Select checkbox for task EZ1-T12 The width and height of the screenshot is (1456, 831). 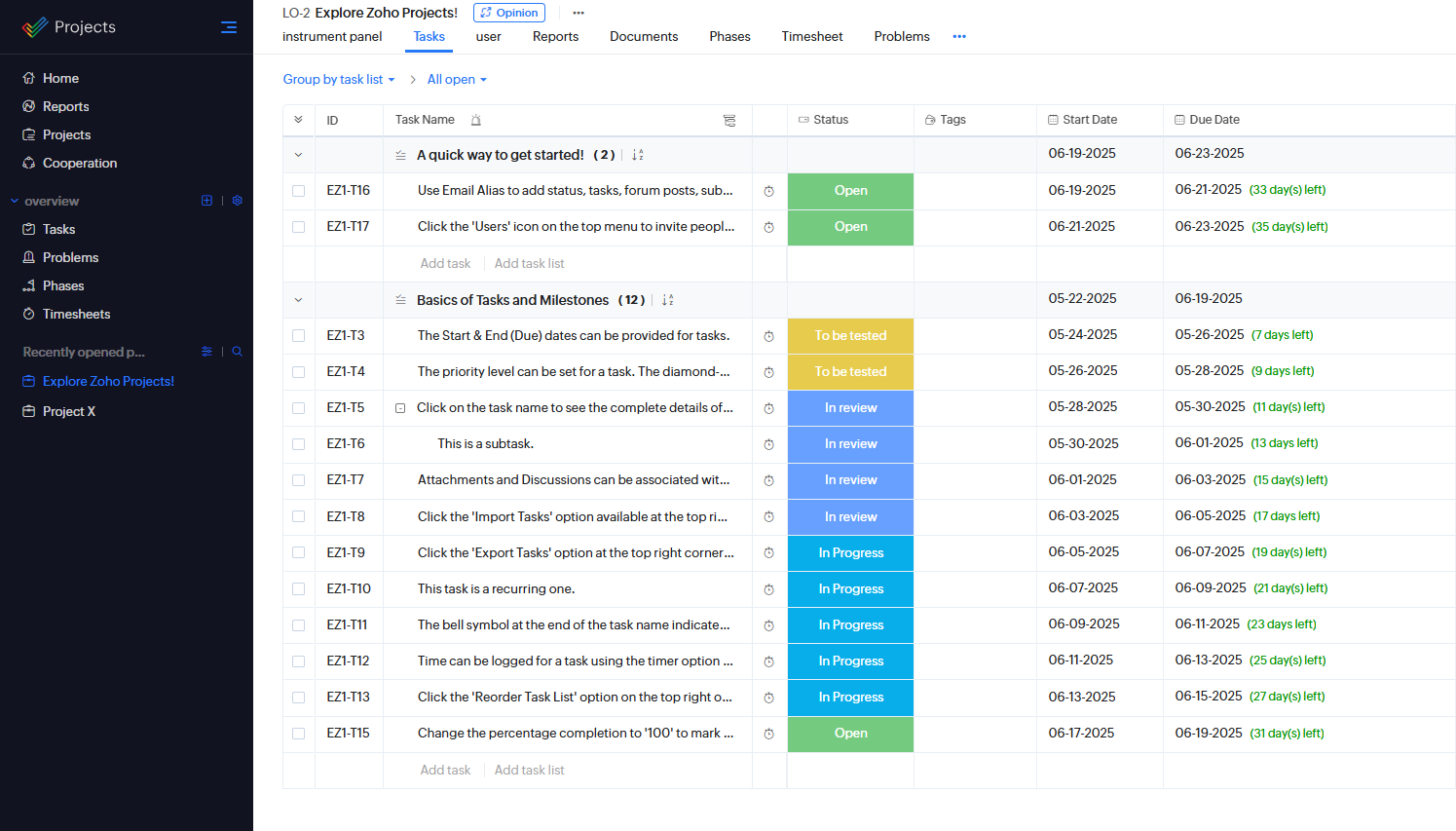pos(299,661)
